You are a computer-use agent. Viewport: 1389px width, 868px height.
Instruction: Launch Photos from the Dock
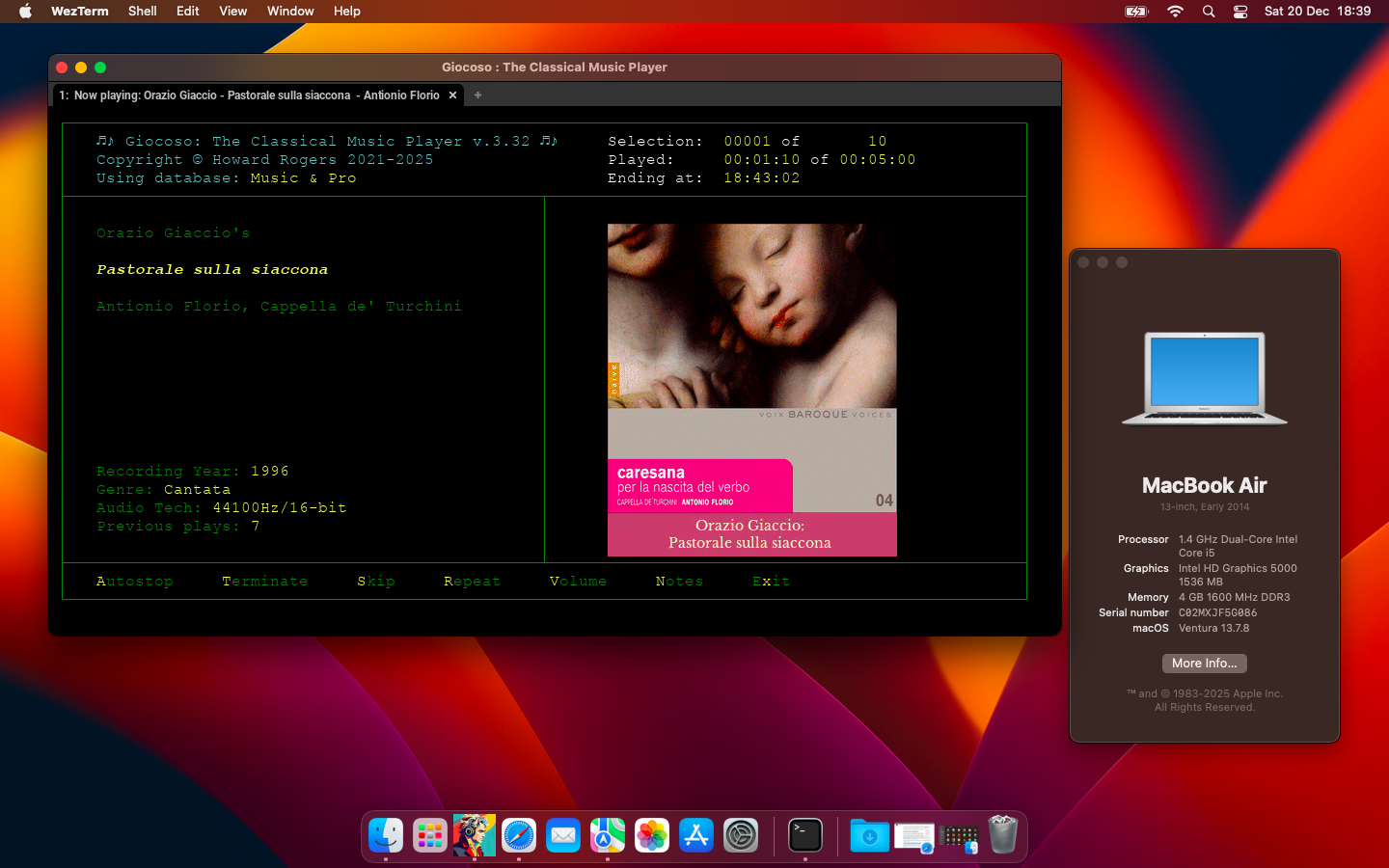[651, 835]
